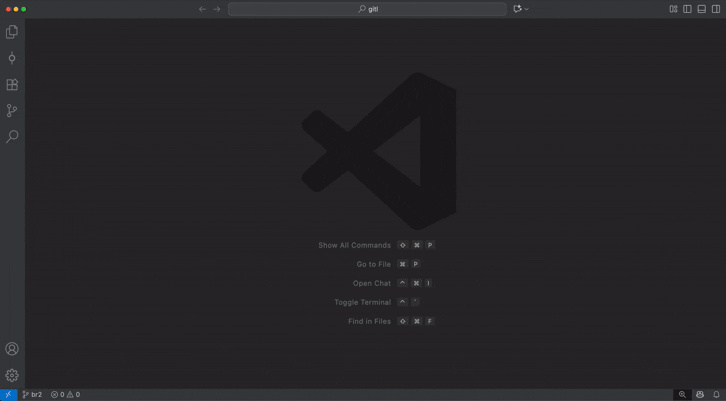The height and width of the screenshot is (401, 726).
Task: Open the Accounts menu icon
Action: (12, 349)
